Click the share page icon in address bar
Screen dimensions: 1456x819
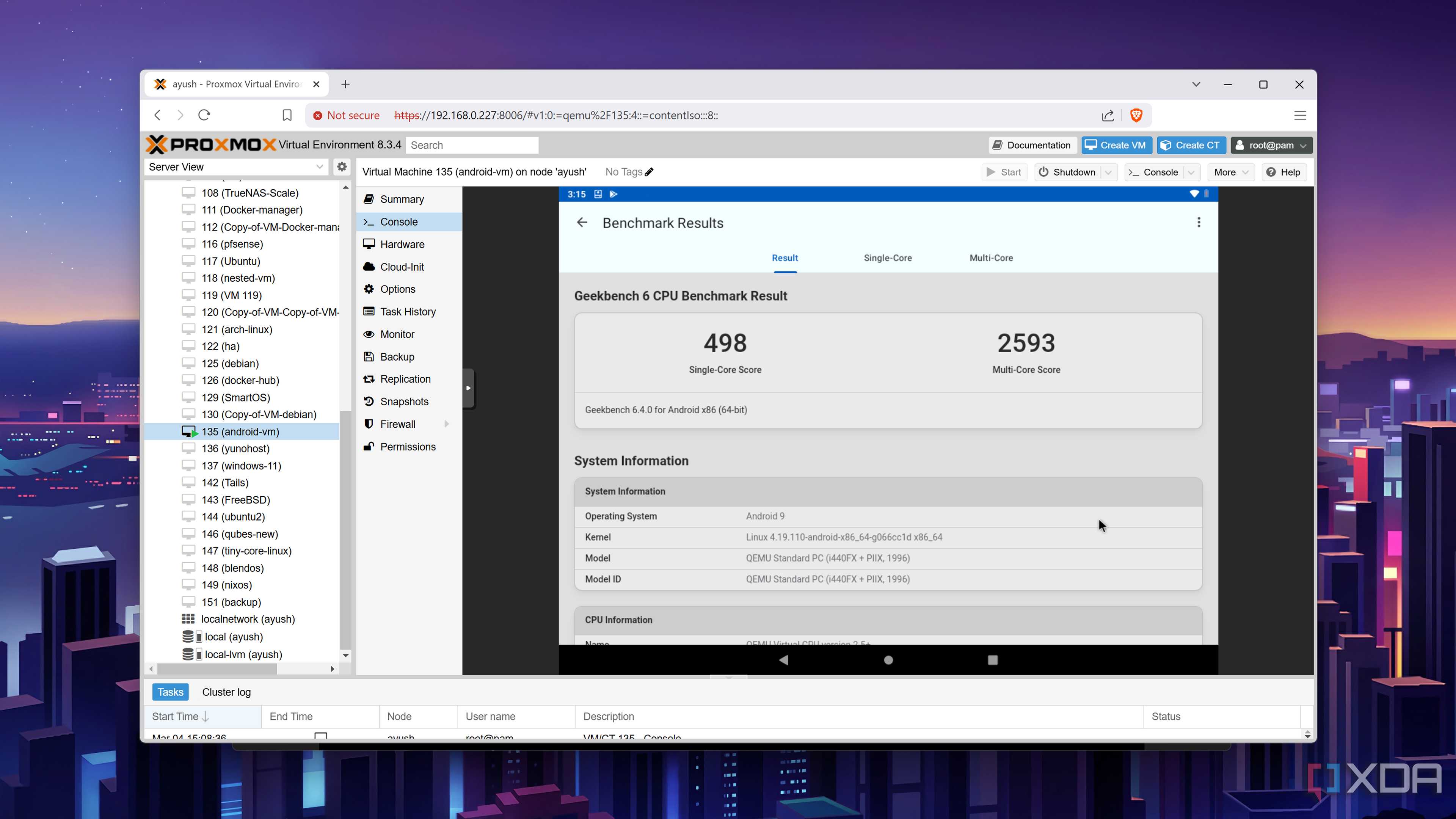click(x=1107, y=115)
